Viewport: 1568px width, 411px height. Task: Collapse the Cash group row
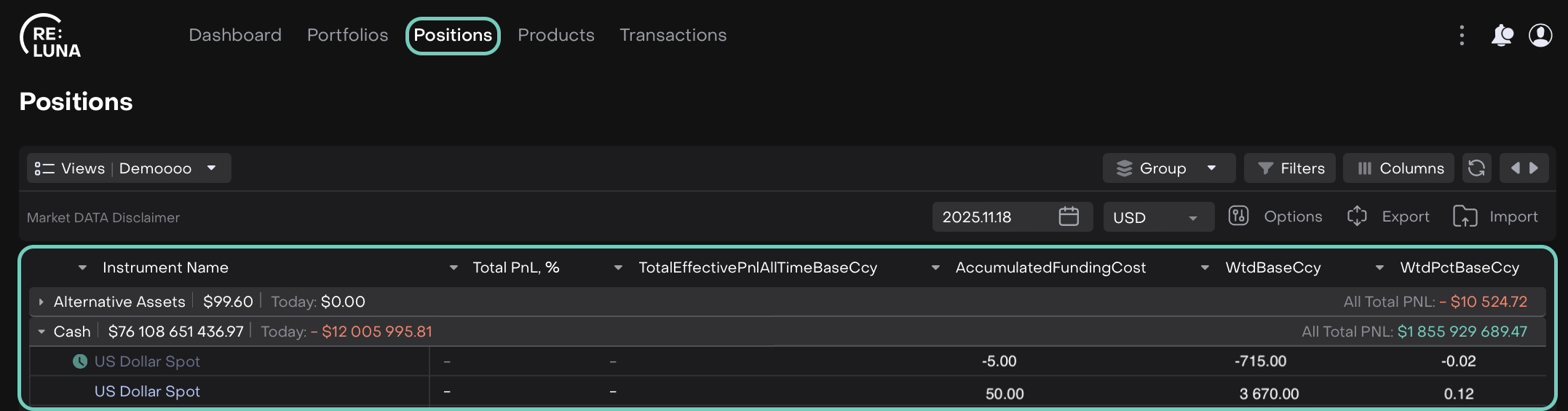[41, 332]
